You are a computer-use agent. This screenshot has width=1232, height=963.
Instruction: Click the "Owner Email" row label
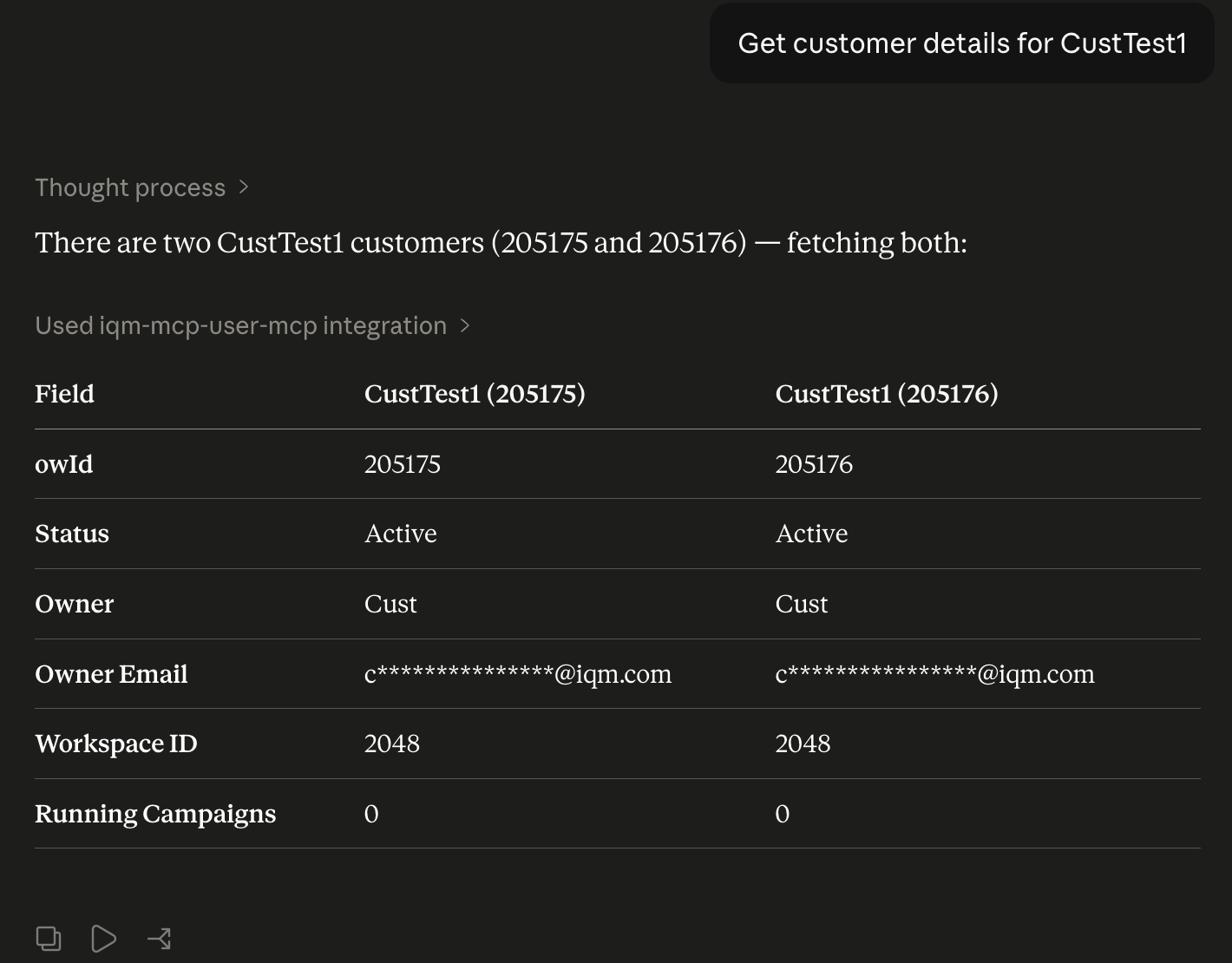coord(111,674)
